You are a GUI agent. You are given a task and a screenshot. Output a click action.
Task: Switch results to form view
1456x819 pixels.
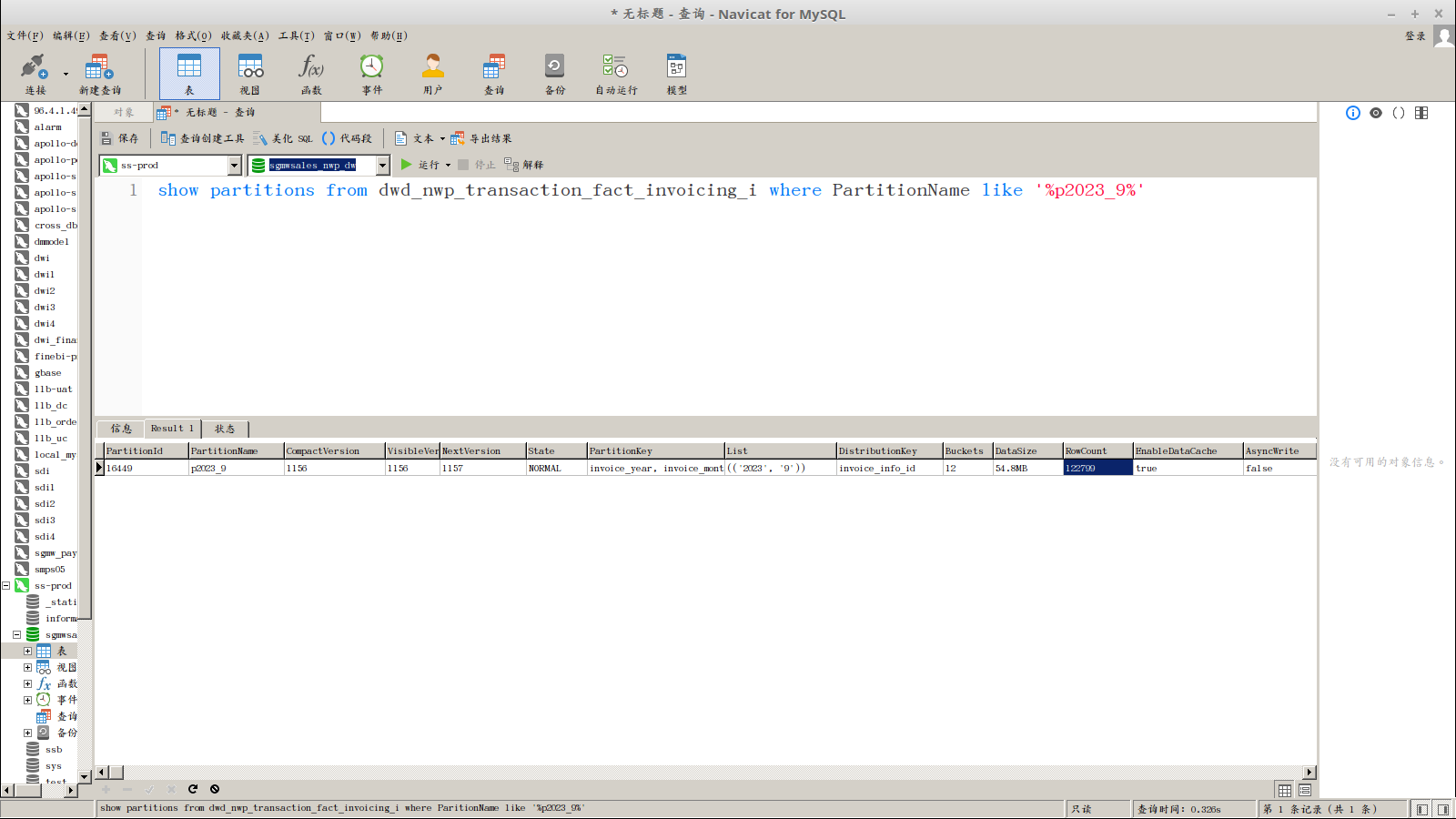click(x=1305, y=790)
